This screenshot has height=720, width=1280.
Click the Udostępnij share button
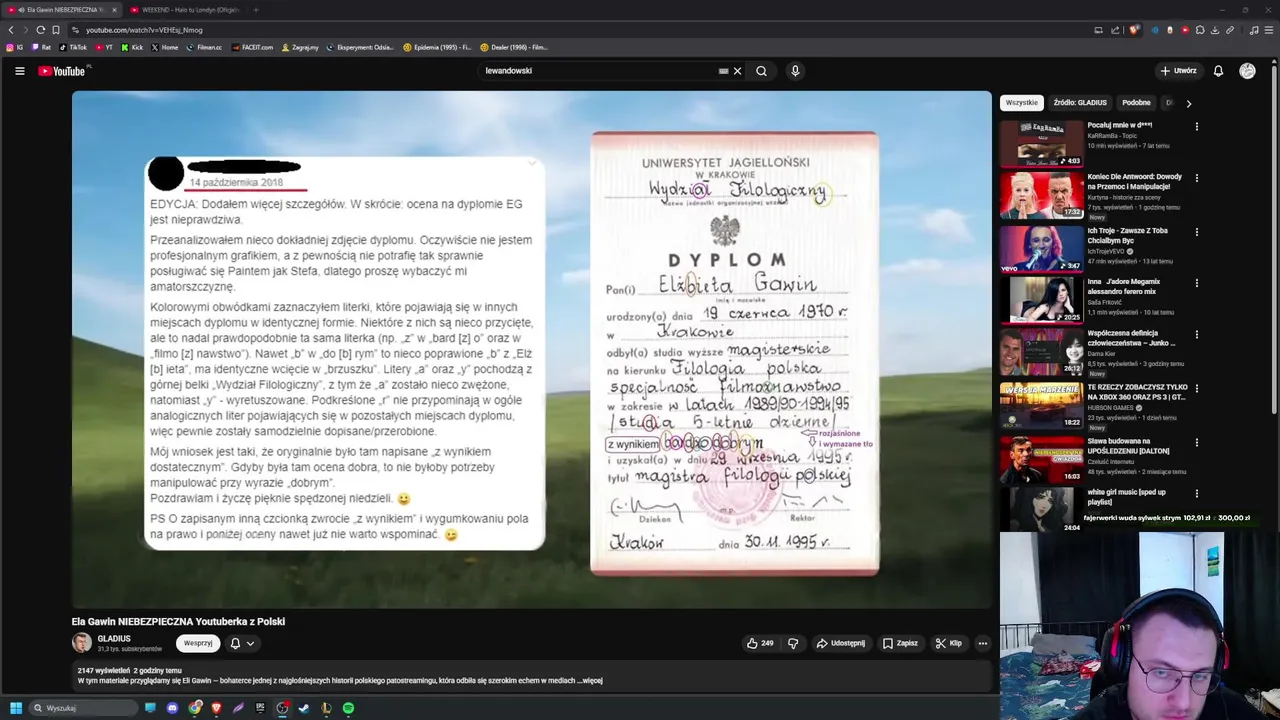pos(841,643)
